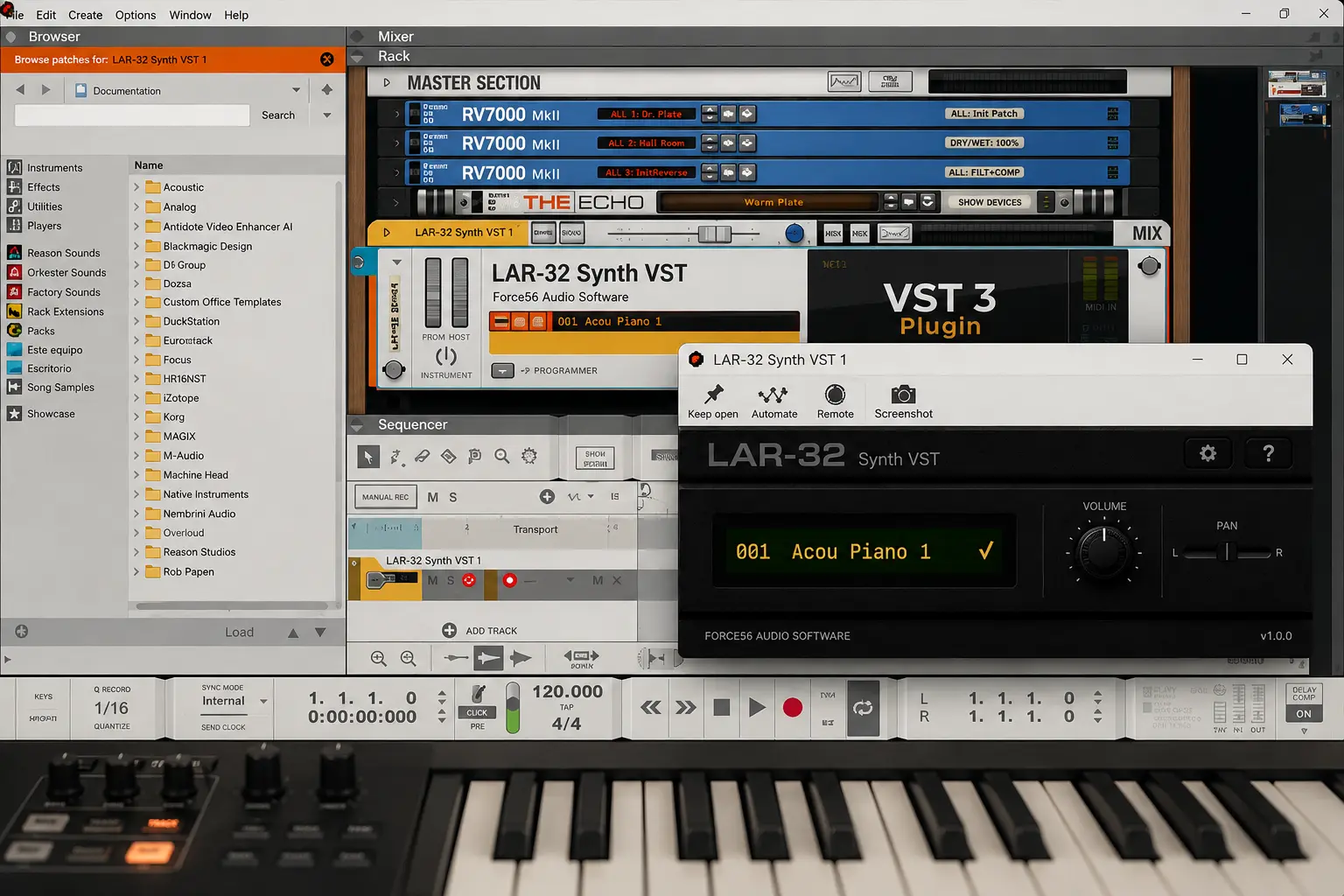1344x896 pixels.
Task: Open the Edit menu
Action: [46, 15]
